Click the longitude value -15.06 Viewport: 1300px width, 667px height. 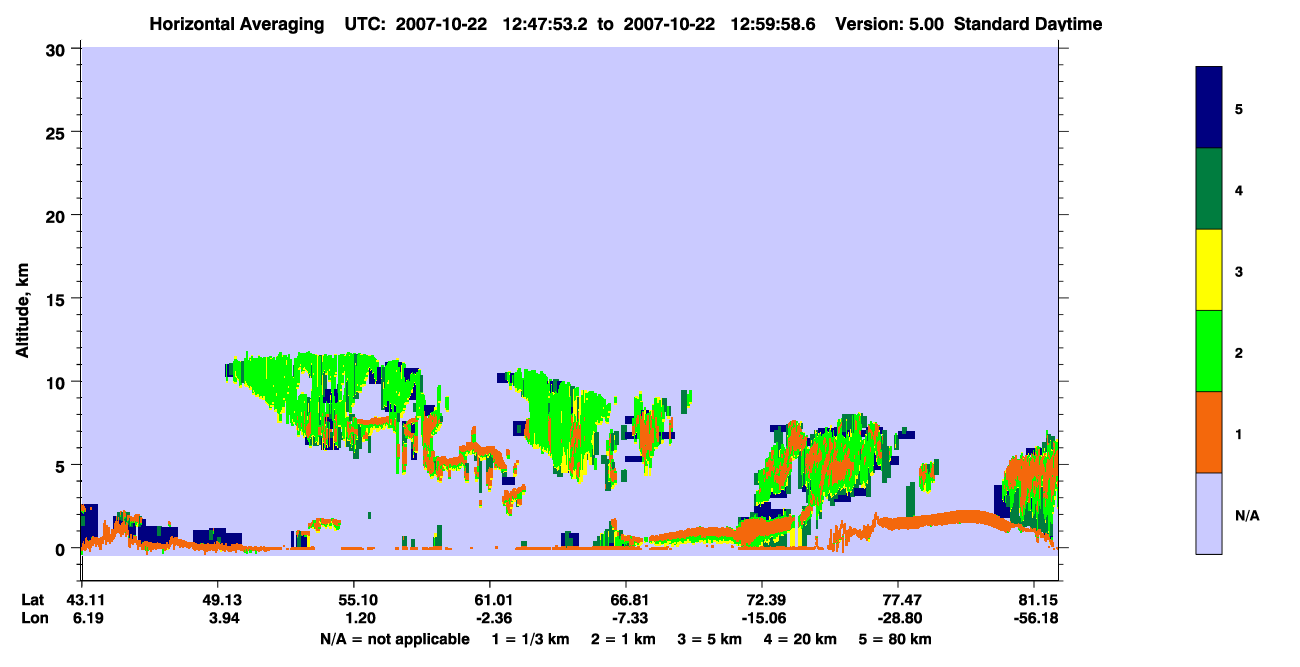point(762,618)
